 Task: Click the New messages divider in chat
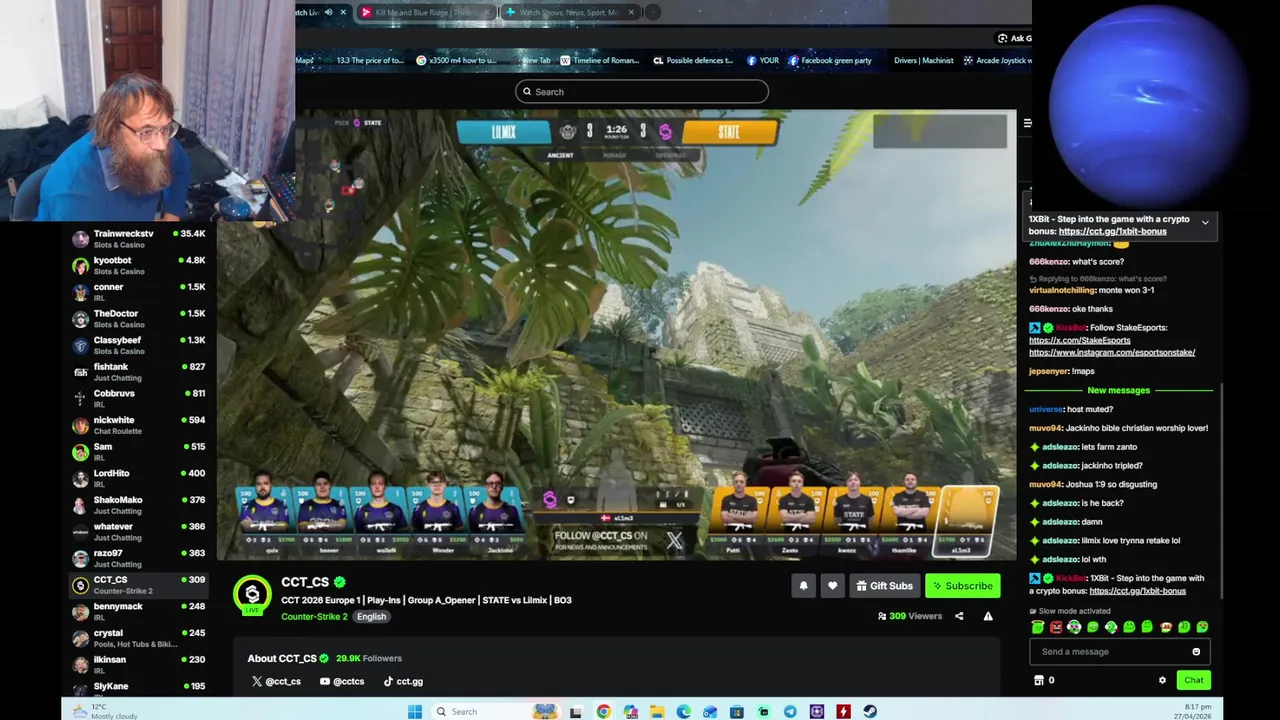(1119, 390)
